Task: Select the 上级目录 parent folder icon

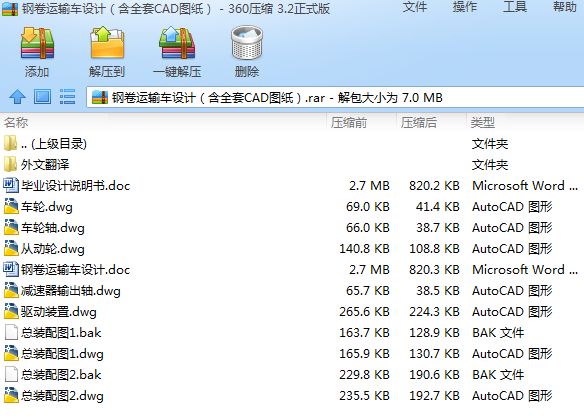Action: 10,143
